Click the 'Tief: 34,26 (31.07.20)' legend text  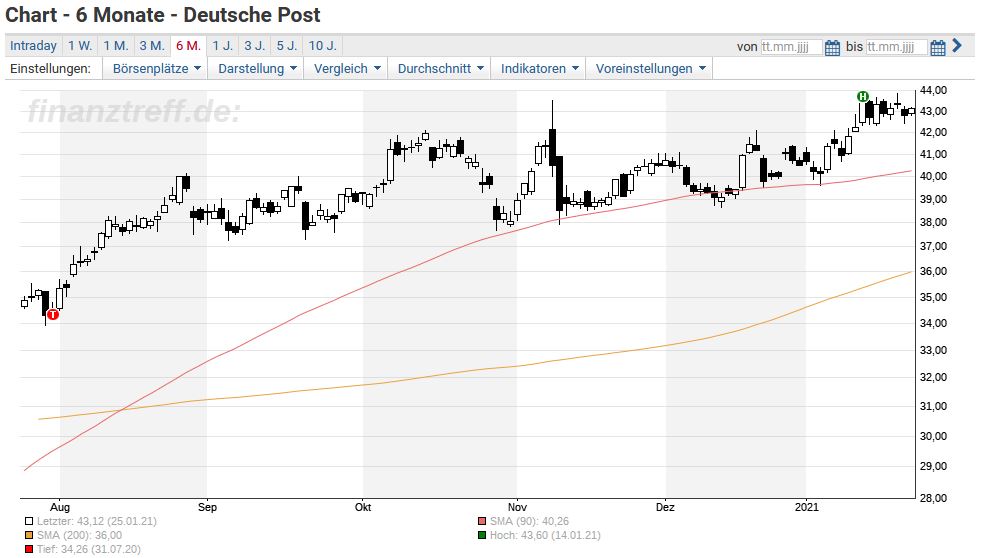(88, 550)
